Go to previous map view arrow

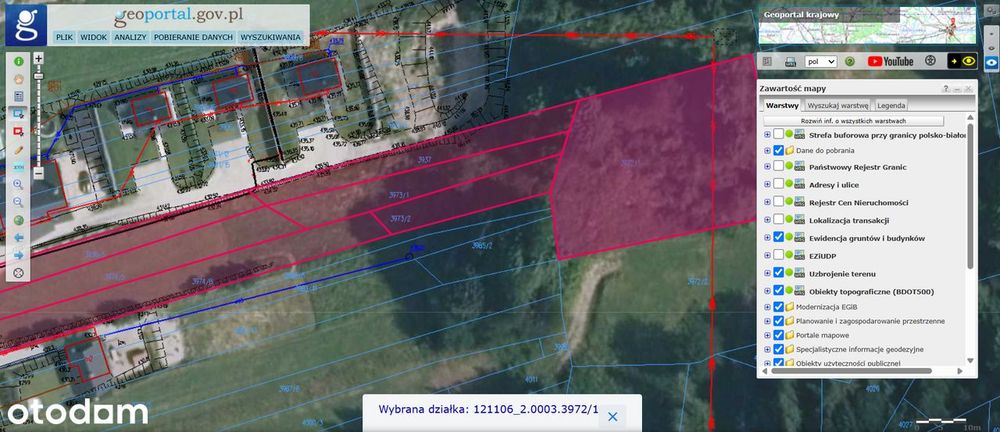(18, 237)
